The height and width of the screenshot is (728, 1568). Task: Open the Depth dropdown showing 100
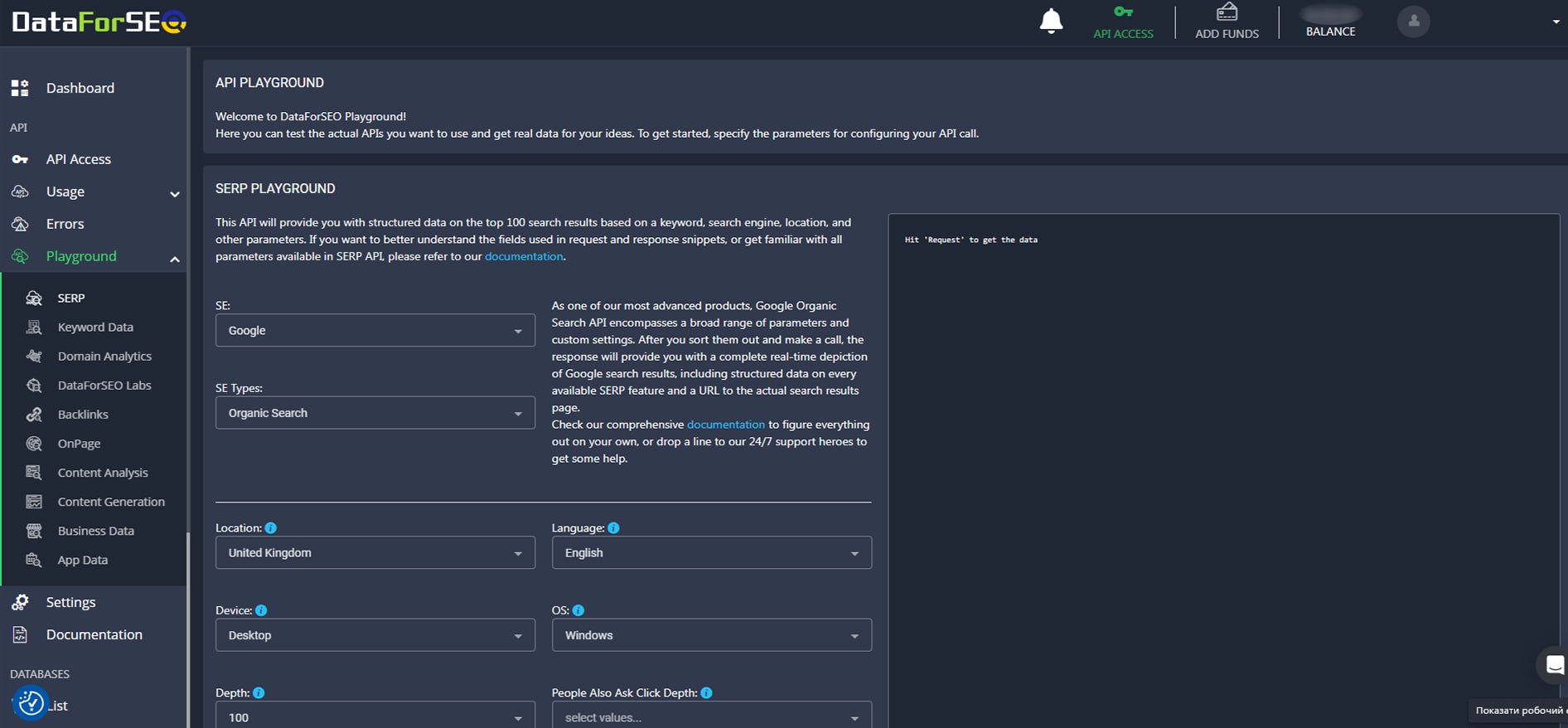click(375, 716)
